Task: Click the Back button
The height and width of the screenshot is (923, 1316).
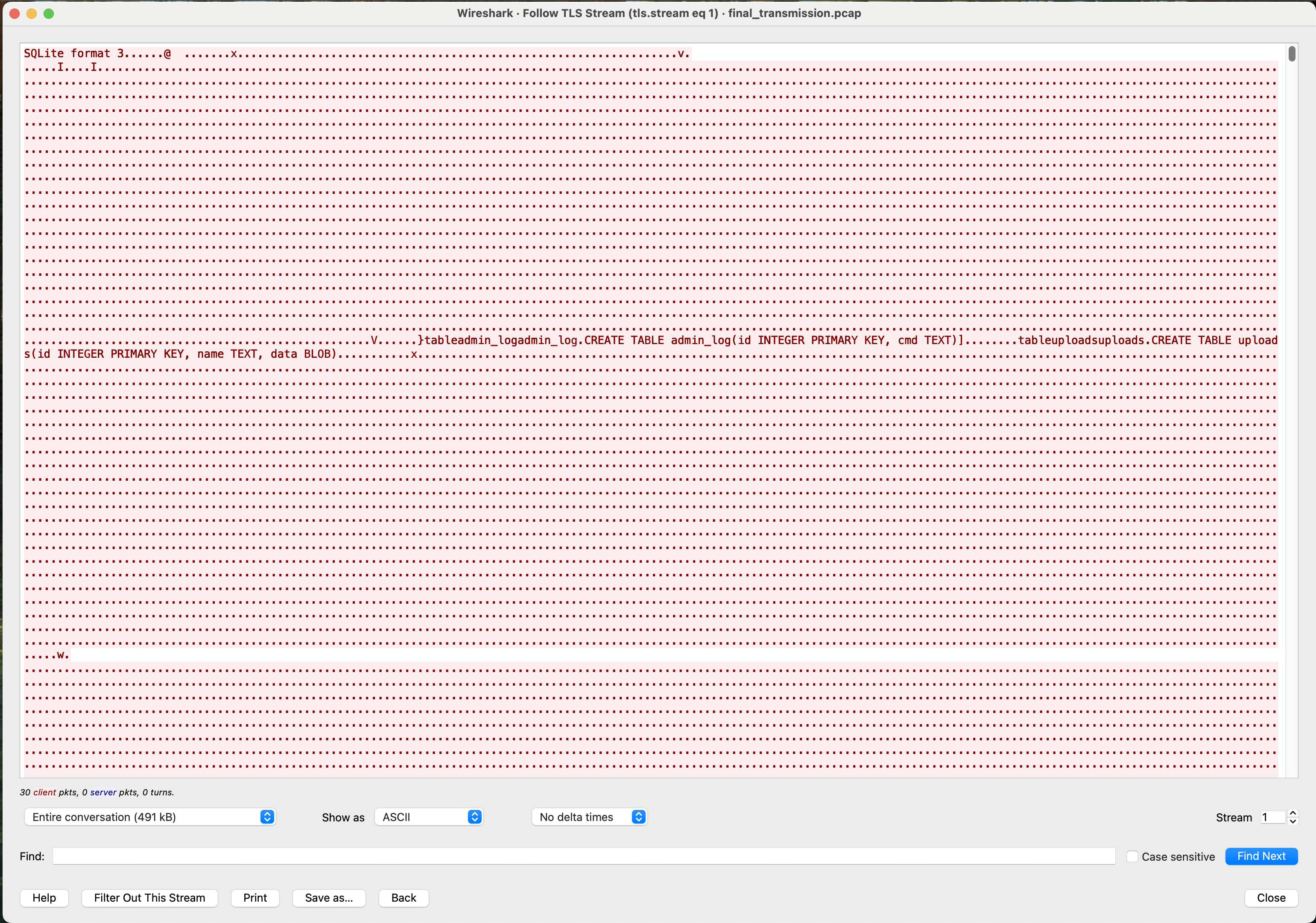Action: coord(403,898)
